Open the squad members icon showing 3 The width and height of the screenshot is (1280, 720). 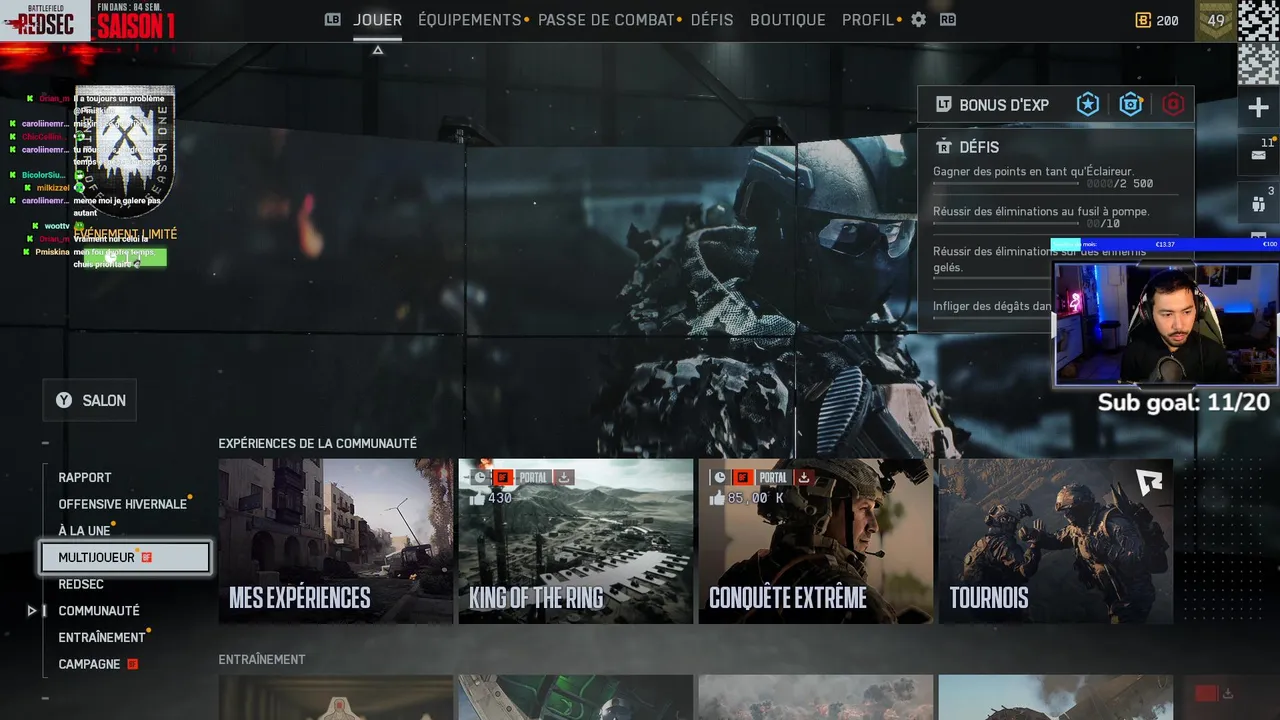(1258, 203)
